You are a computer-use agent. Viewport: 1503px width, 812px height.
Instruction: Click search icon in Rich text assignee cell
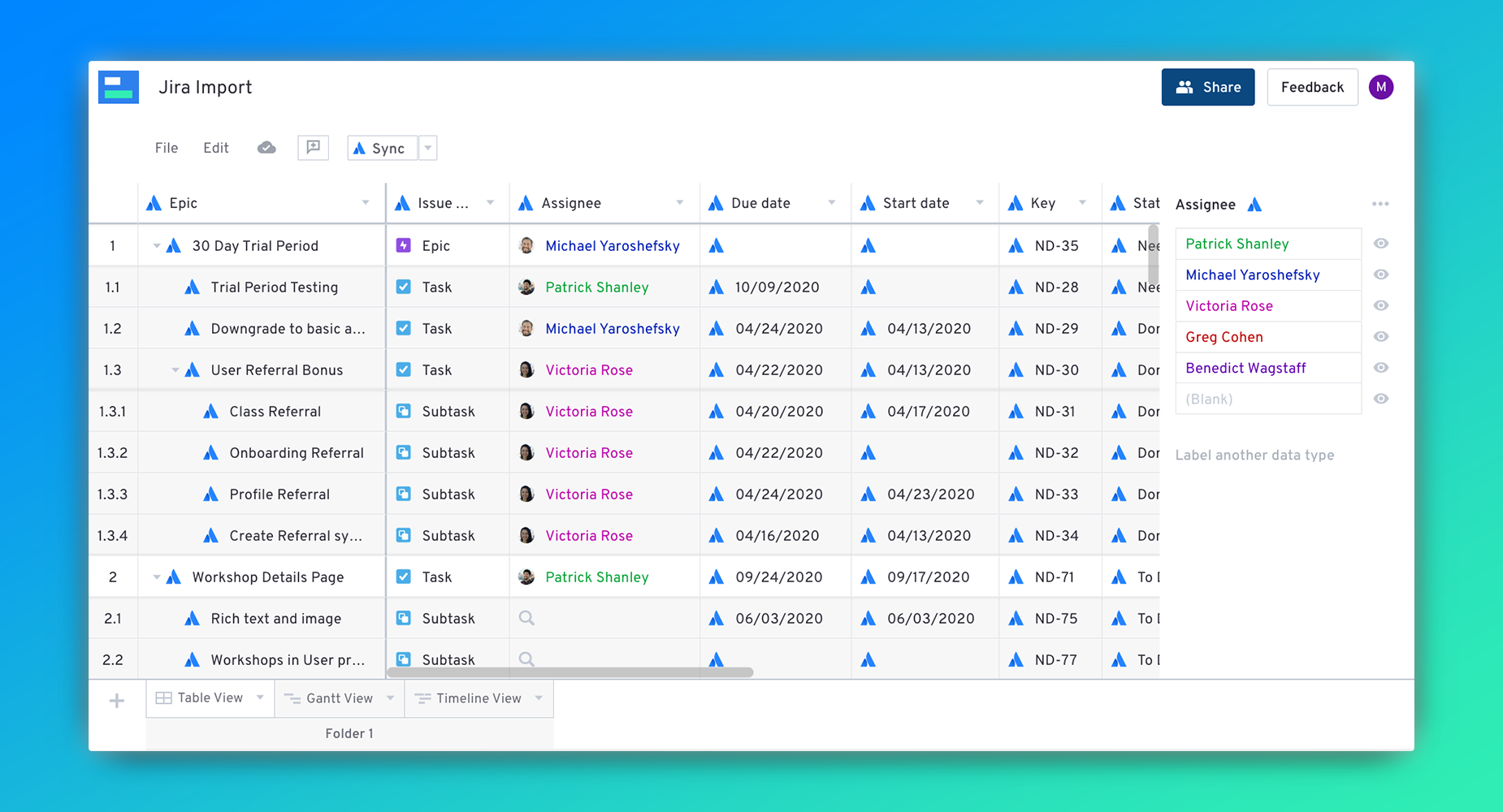(x=526, y=619)
